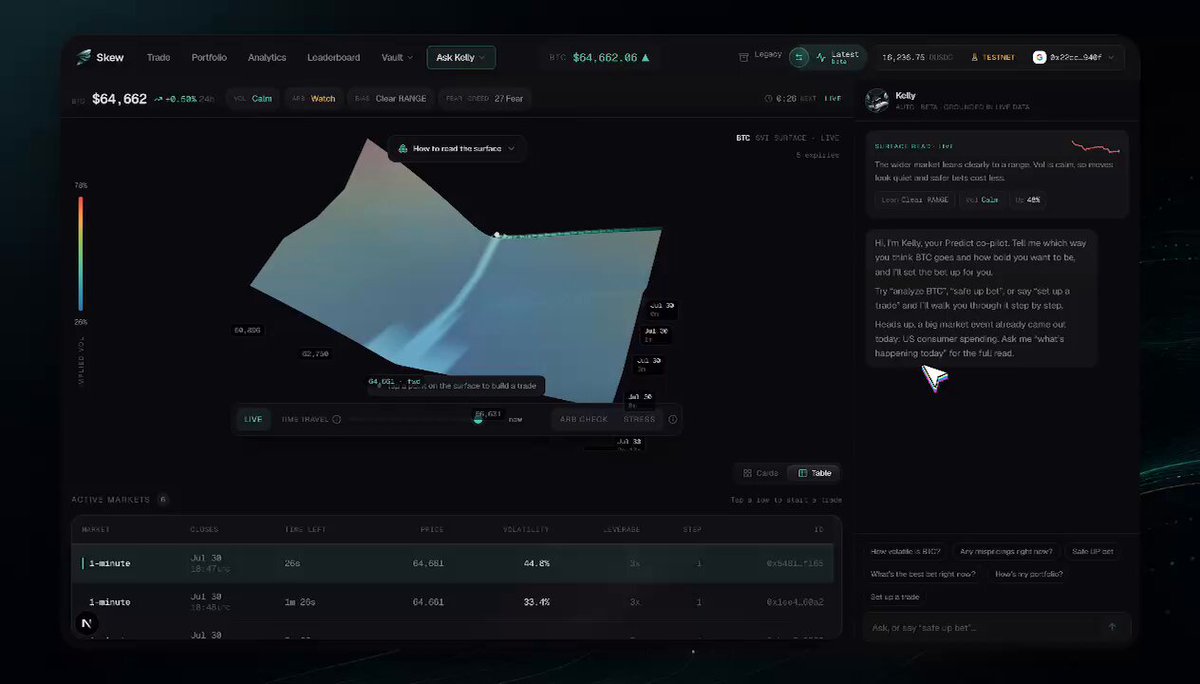
Task: Click the Google wallet account icon
Action: pos(1040,58)
